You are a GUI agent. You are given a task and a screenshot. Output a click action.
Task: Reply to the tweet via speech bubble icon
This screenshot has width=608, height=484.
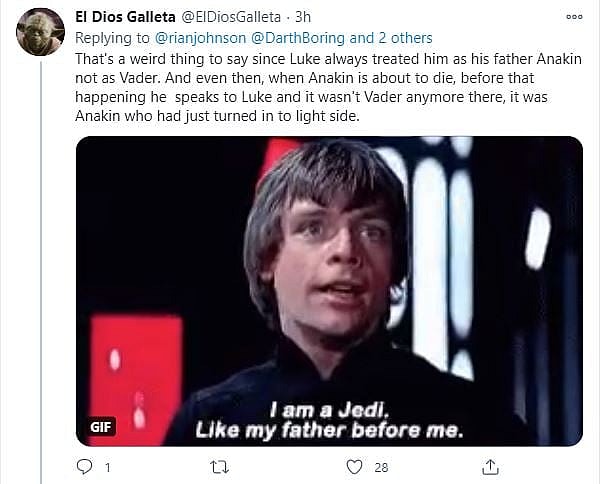click(85, 466)
